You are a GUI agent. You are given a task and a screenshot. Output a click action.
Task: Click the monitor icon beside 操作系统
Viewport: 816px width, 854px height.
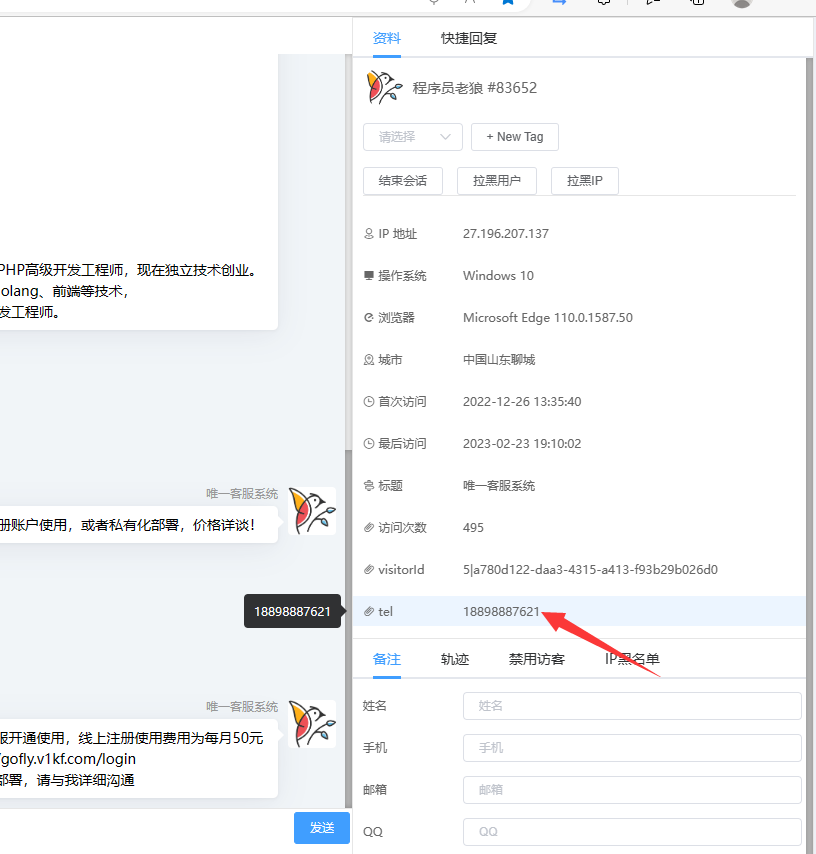pyautogui.click(x=370, y=275)
